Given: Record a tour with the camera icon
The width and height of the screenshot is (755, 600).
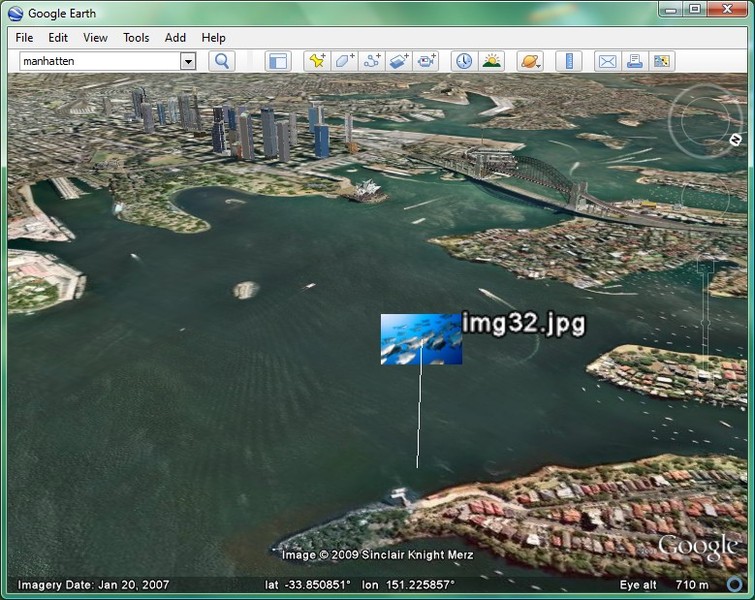Looking at the screenshot, I should pyautogui.click(x=426, y=61).
